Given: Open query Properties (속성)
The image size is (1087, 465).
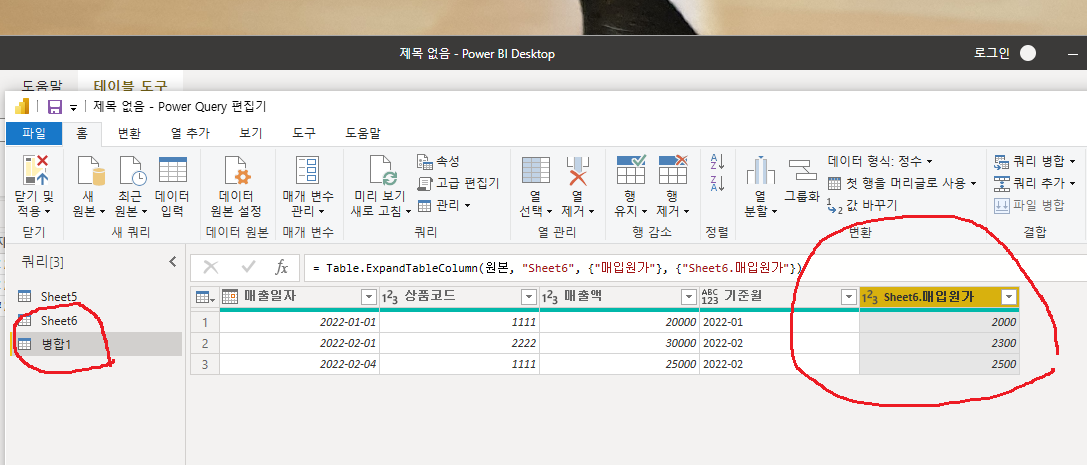Looking at the screenshot, I should coord(438,162).
